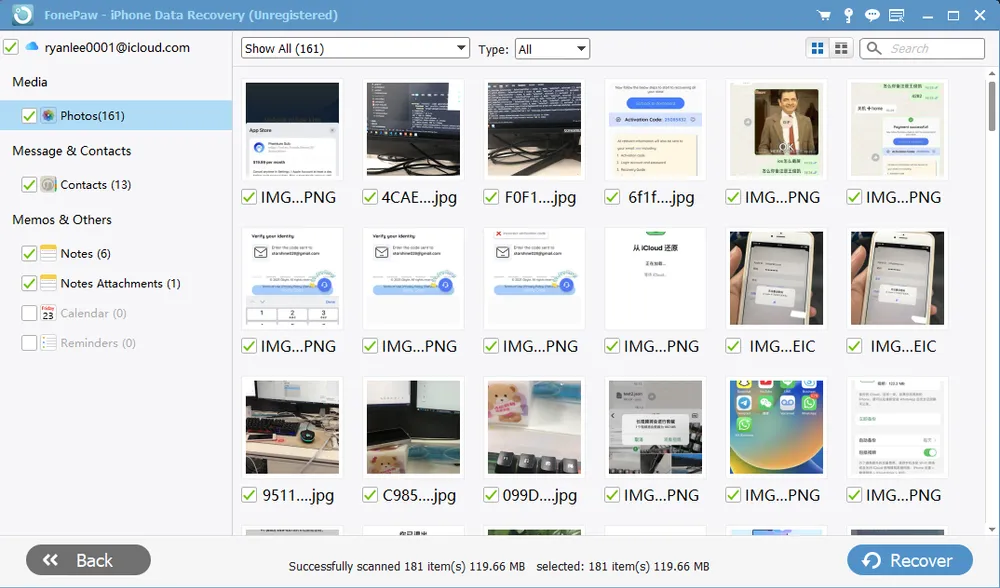The width and height of the screenshot is (1000, 588).
Task: Click the F0F1....jpg file name
Action: (x=540, y=197)
